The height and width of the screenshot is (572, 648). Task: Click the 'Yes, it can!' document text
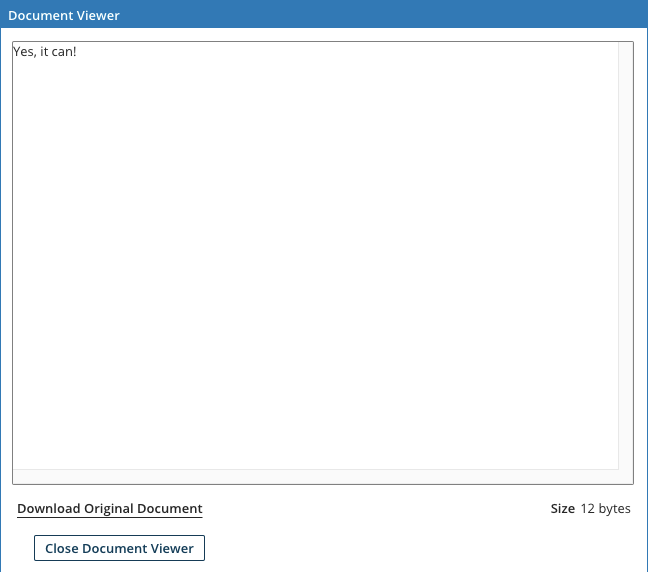click(x=45, y=51)
